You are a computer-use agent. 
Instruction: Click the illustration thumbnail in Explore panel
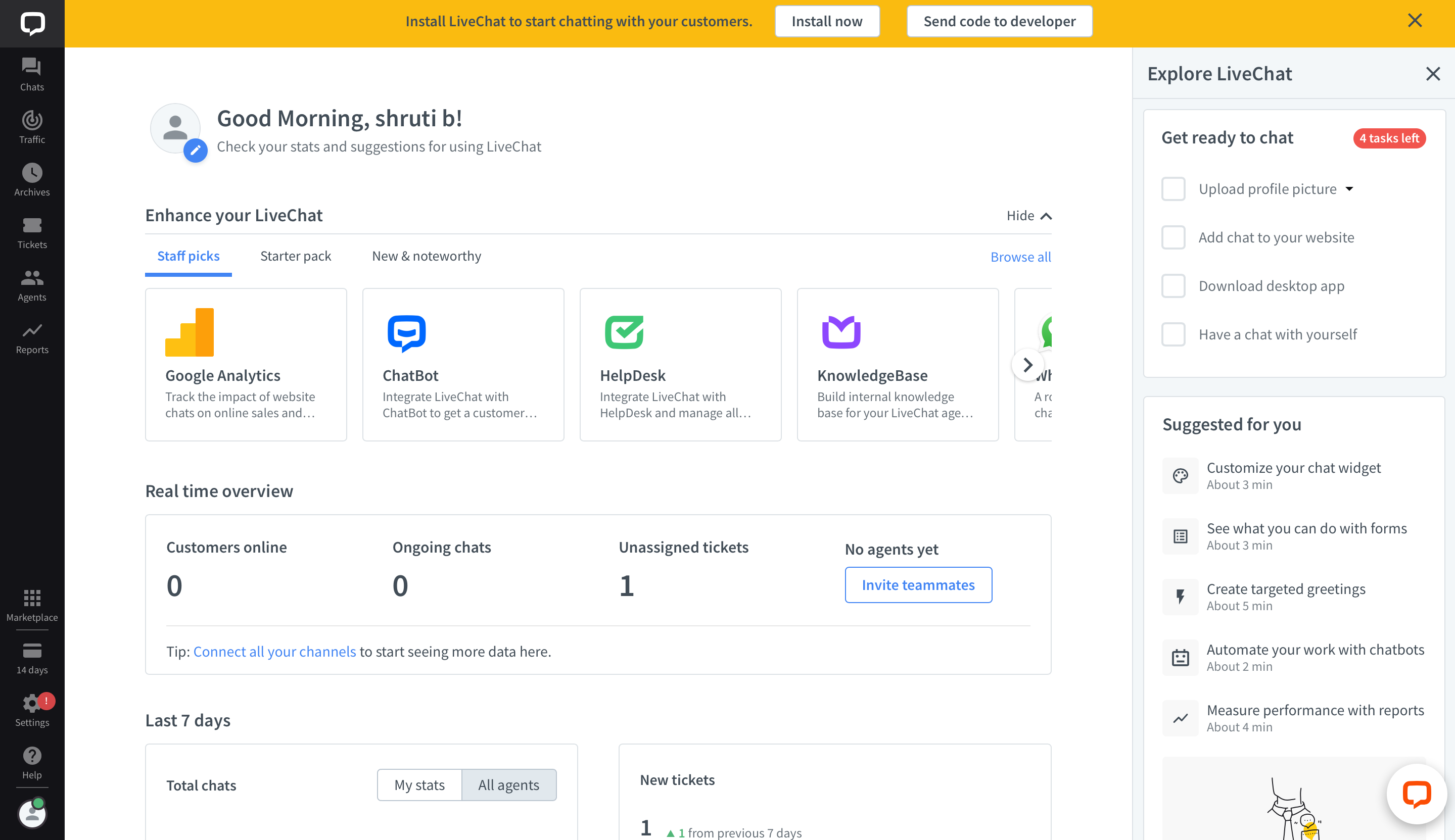1293,799
